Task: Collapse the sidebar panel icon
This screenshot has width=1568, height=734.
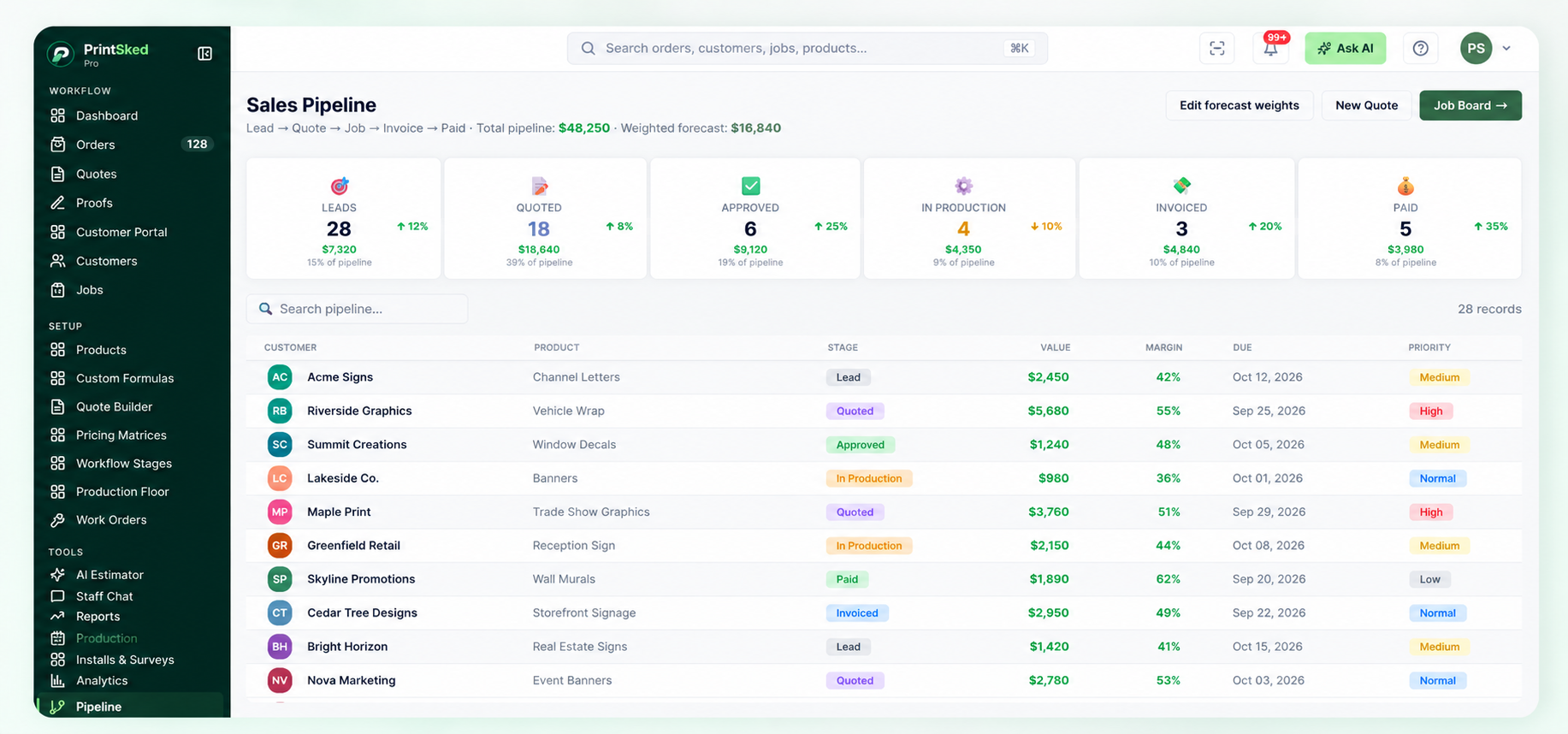Action: click(x=204, y=54)
